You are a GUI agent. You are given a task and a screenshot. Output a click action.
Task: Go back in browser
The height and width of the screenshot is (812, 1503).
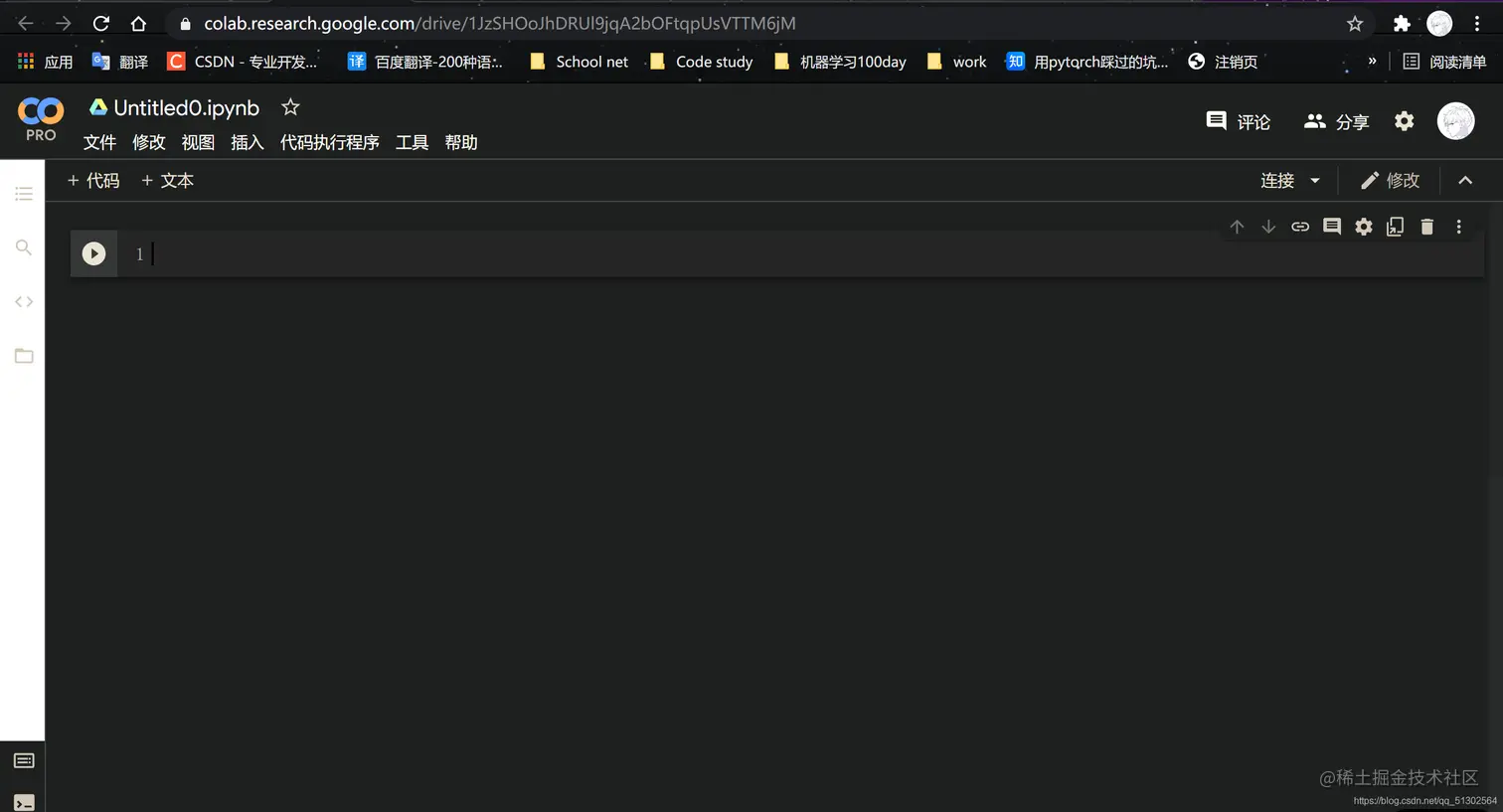coord(26,23)
